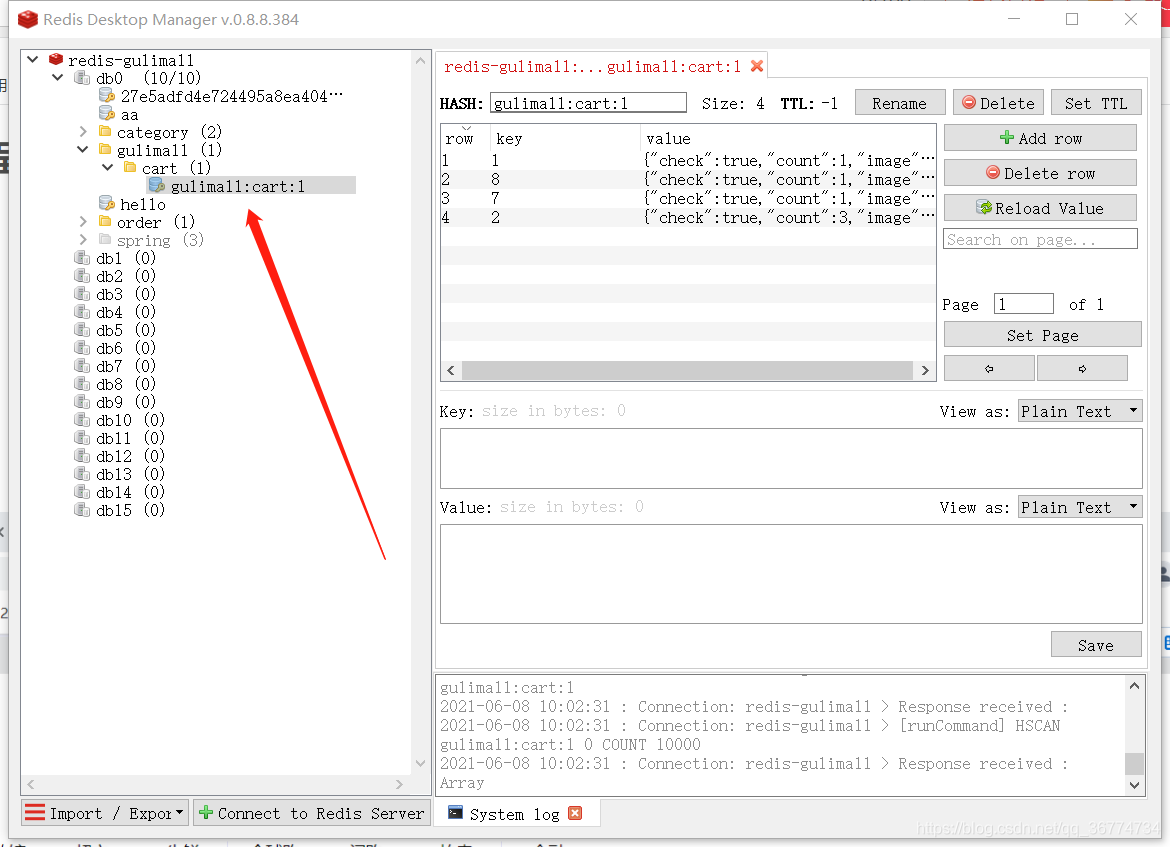This screenshot has height=847, width=1170.
Task: Click the db15 database icon
Action: click(x=82, y=510)
